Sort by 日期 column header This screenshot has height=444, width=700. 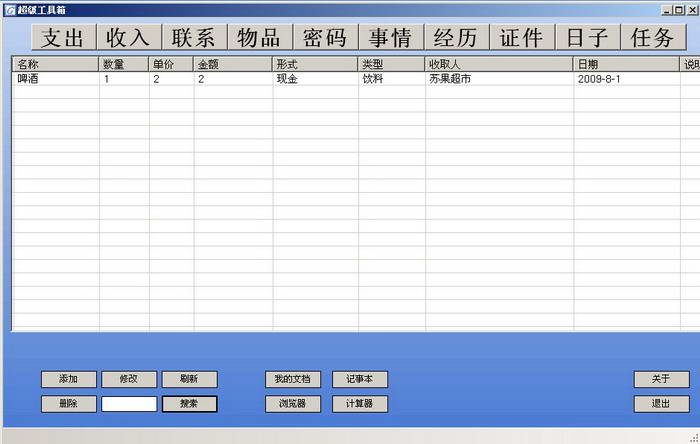[x=626, y=64]
